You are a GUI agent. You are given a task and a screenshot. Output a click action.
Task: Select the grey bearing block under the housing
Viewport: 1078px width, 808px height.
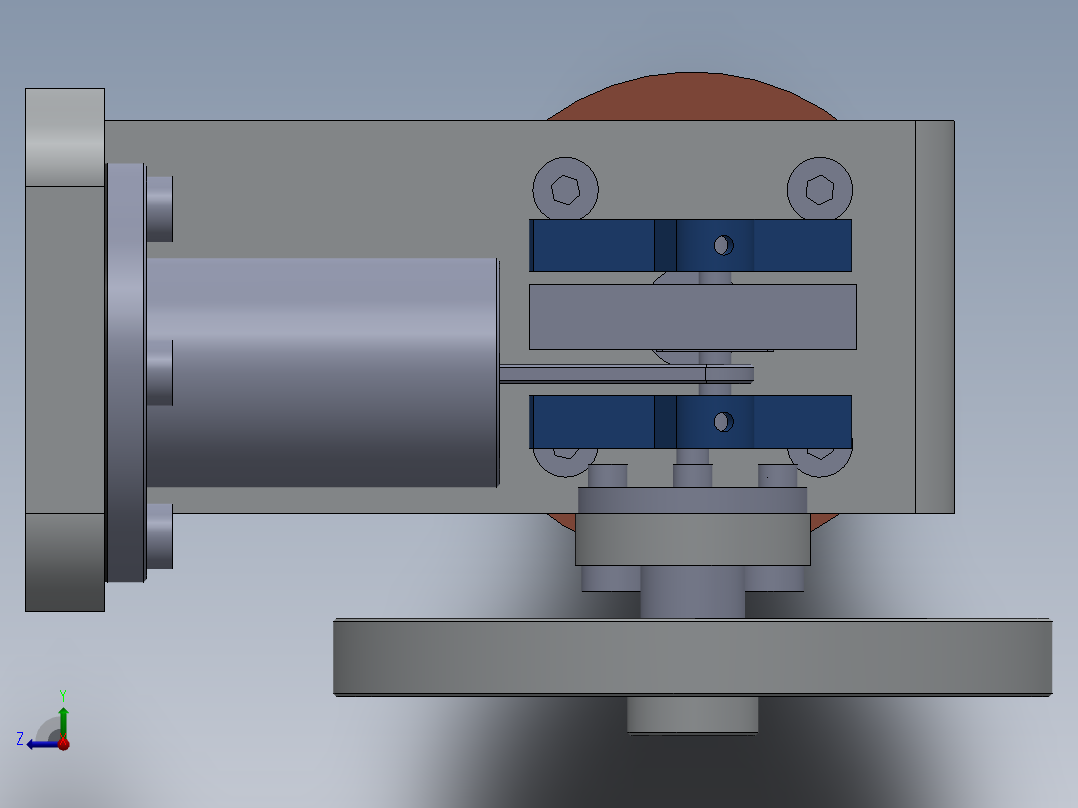tap(692, 539)
